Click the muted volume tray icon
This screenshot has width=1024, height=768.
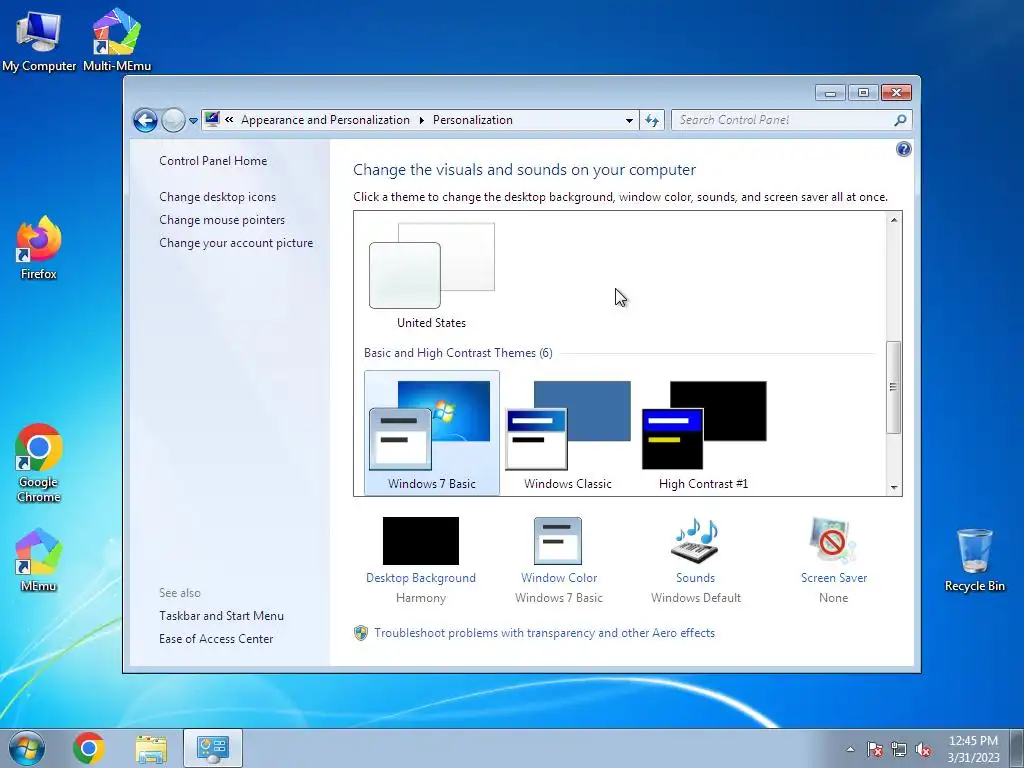pos(923,749)
